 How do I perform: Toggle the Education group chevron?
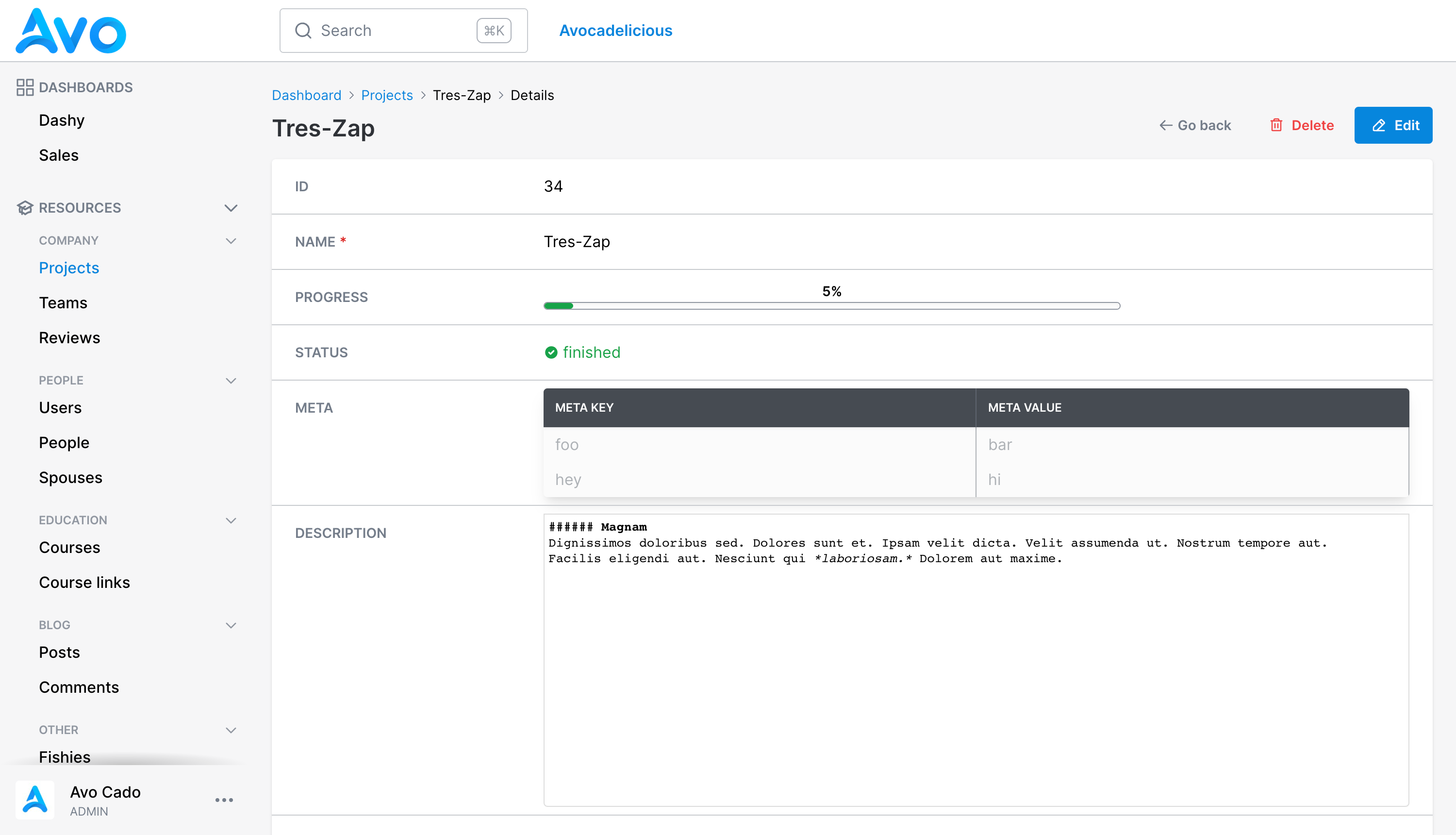(231, 521)
